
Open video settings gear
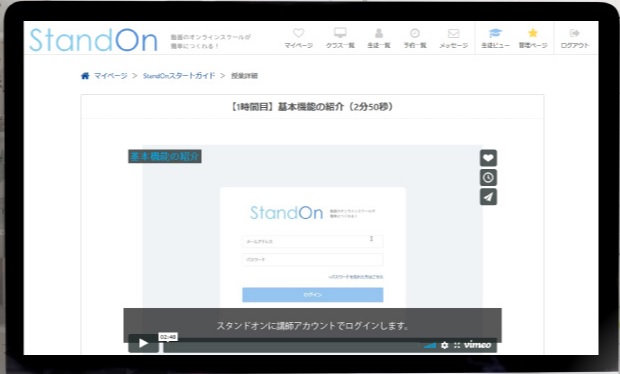click(444, 345)
